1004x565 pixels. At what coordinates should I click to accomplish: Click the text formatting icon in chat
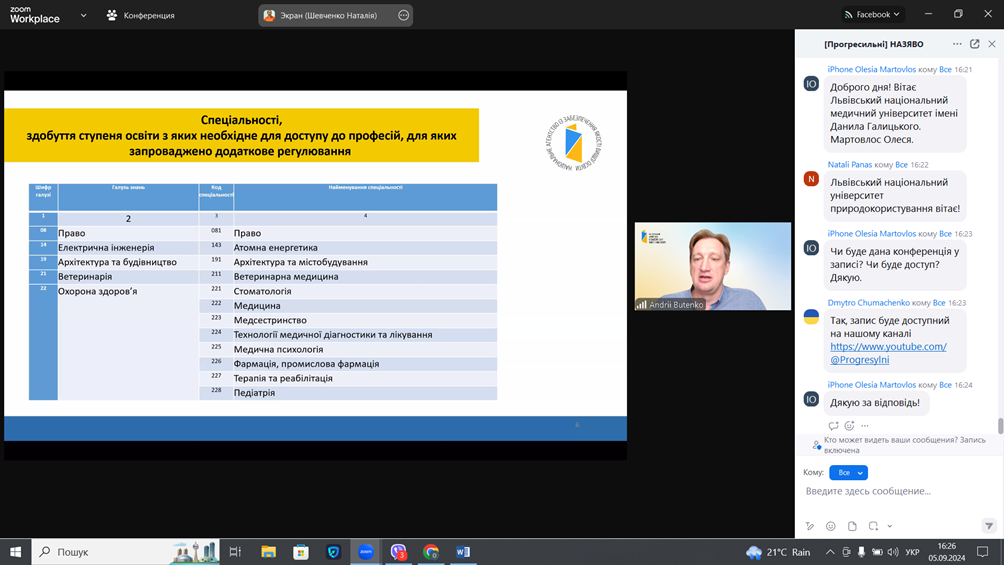[x=810, y=526]
